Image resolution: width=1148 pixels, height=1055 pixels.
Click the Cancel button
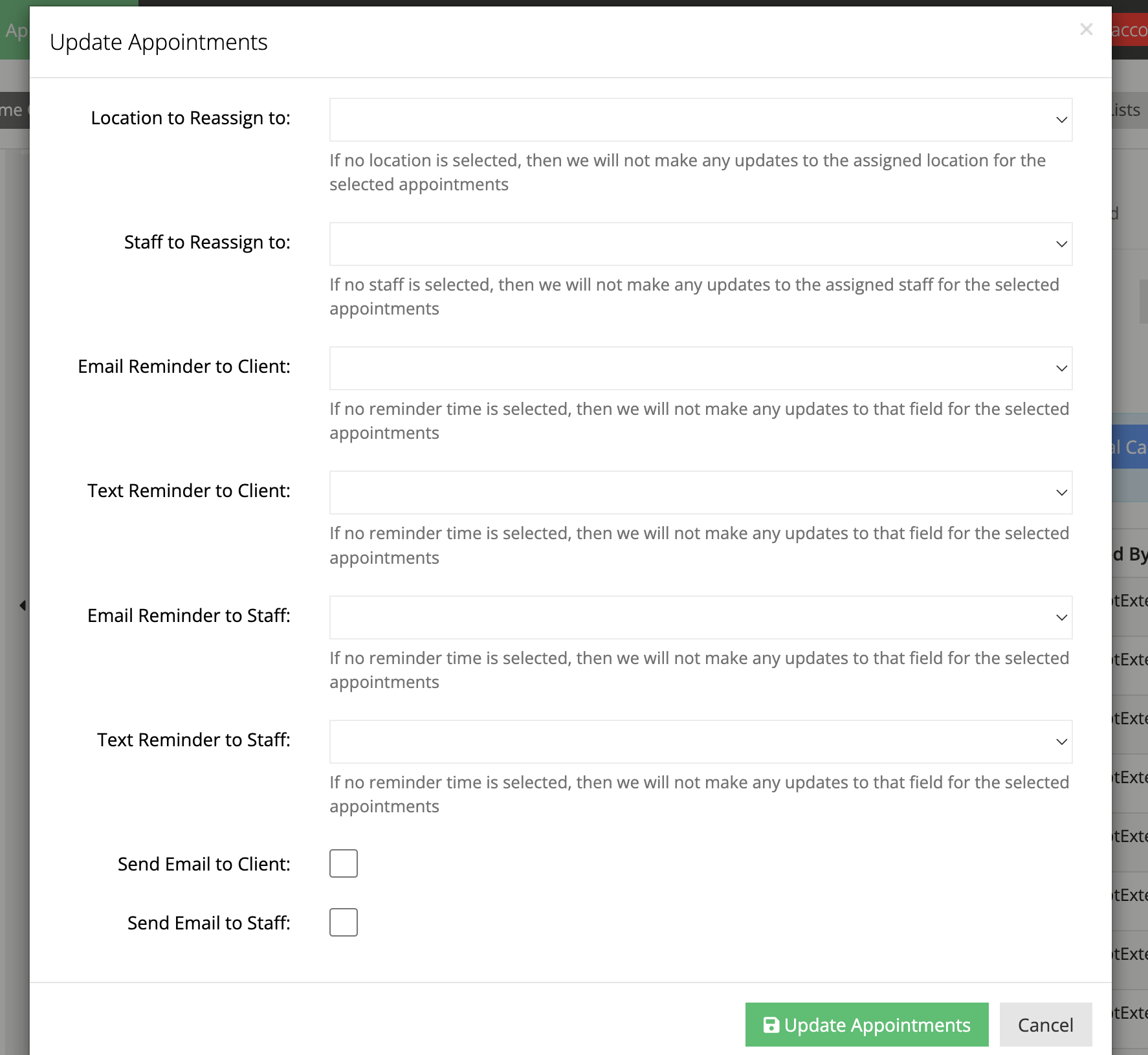[1046, 1025]
